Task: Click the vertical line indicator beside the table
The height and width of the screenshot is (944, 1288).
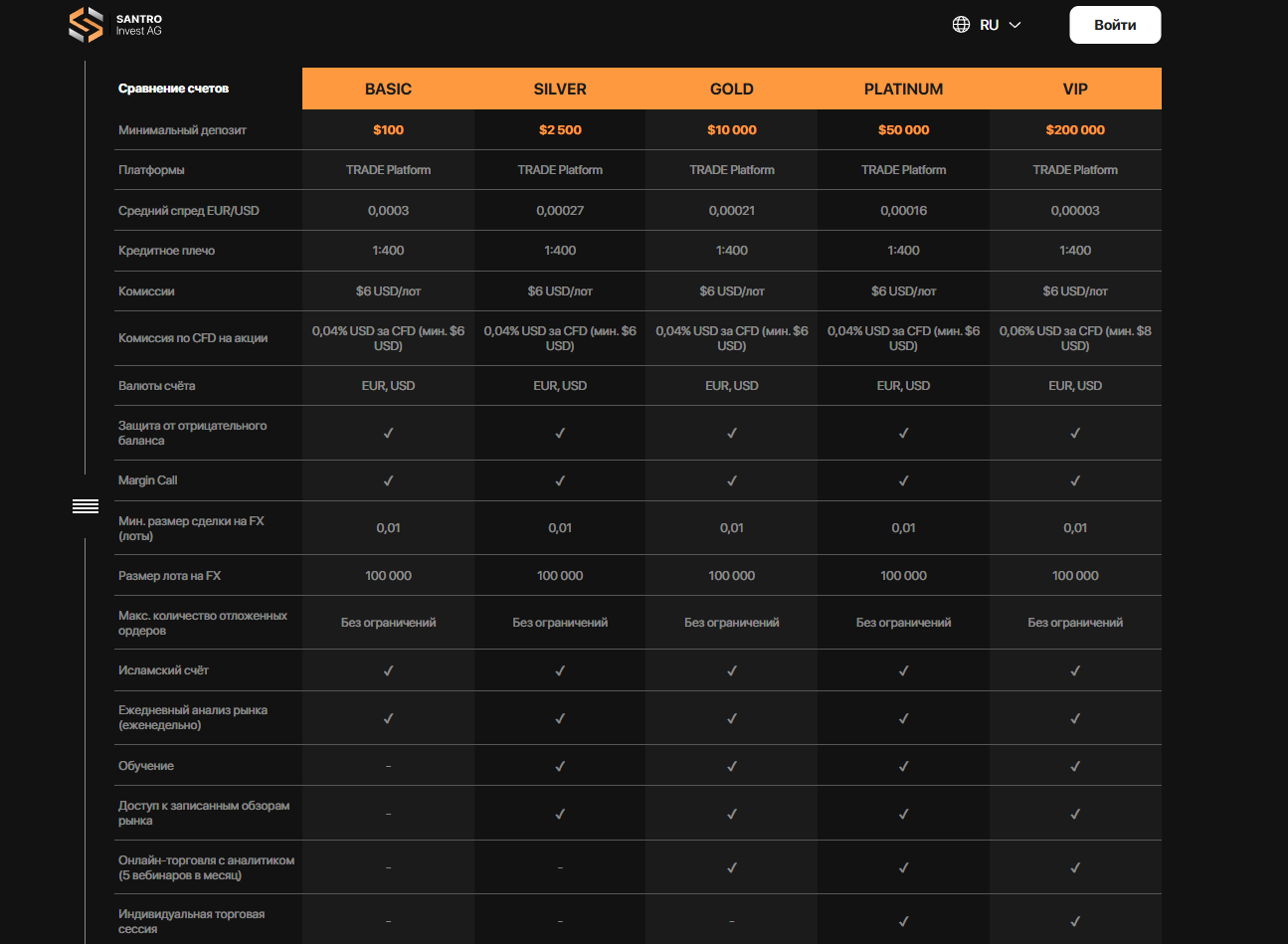Action: [x=87, y=298]
